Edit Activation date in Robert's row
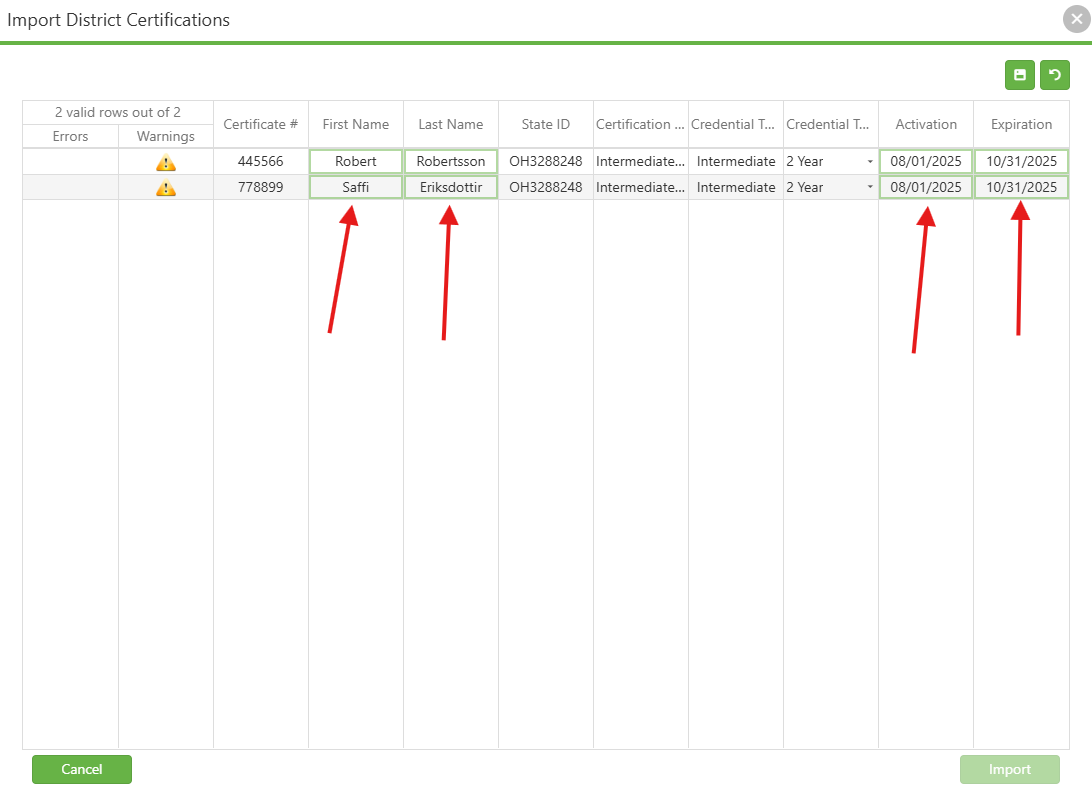 pos(926,162)
